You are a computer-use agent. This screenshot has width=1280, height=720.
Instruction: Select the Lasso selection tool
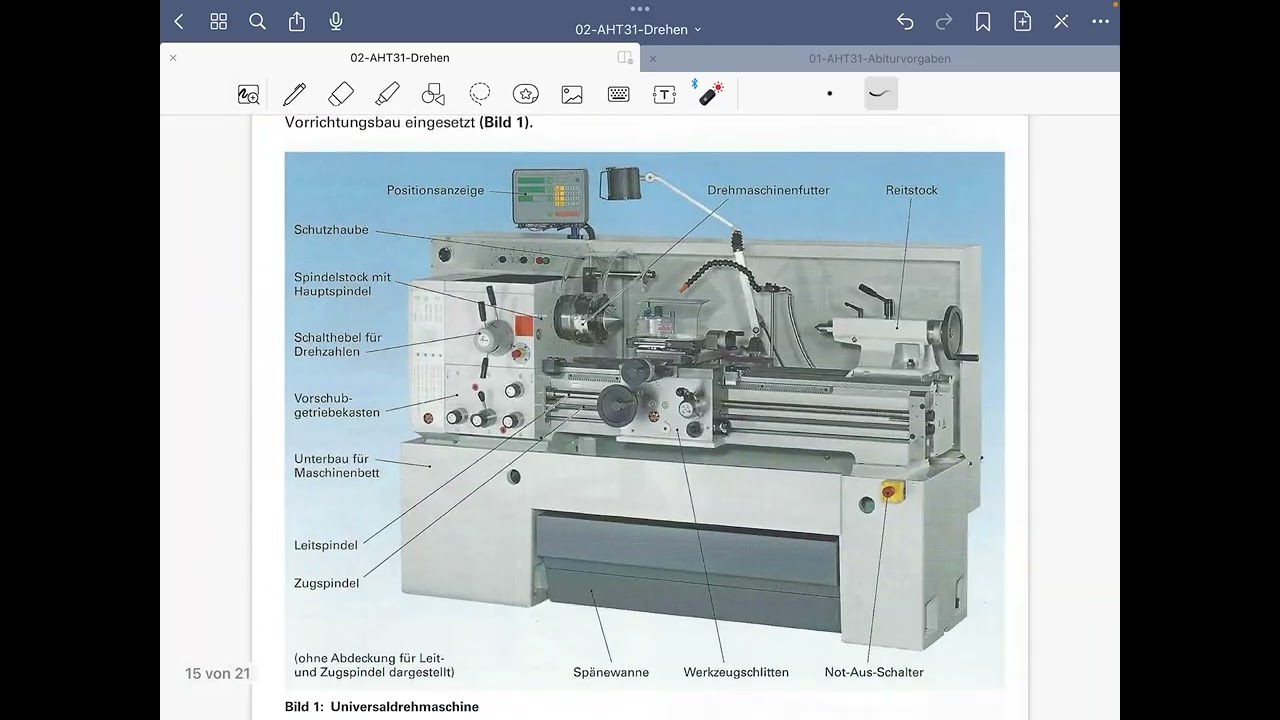480,94
